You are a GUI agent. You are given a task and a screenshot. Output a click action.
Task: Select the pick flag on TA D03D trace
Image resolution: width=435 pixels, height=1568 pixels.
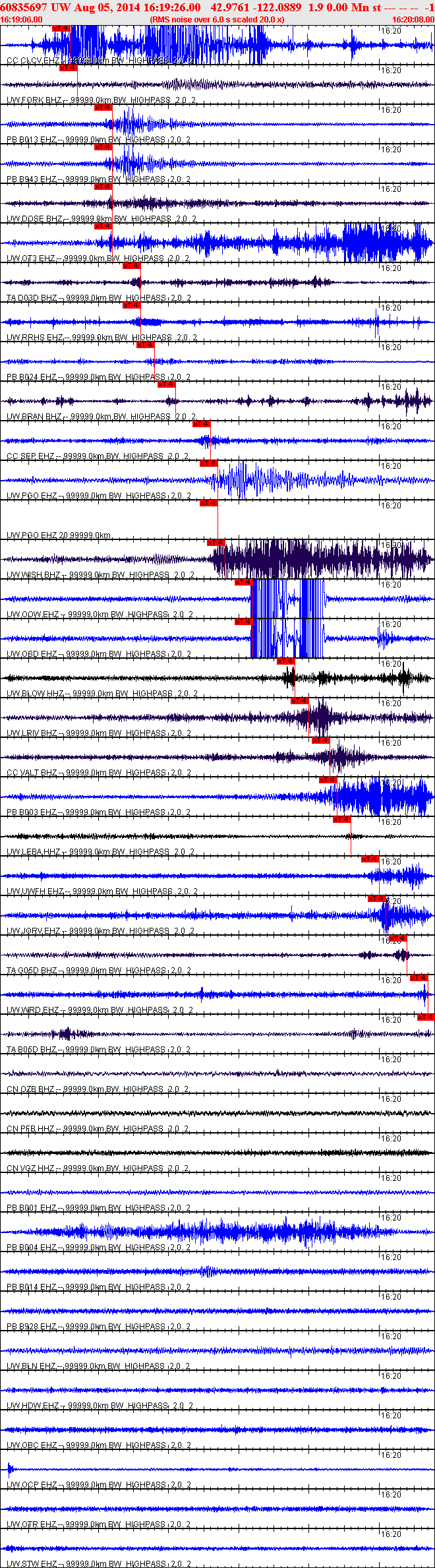[x=131, y=266]
